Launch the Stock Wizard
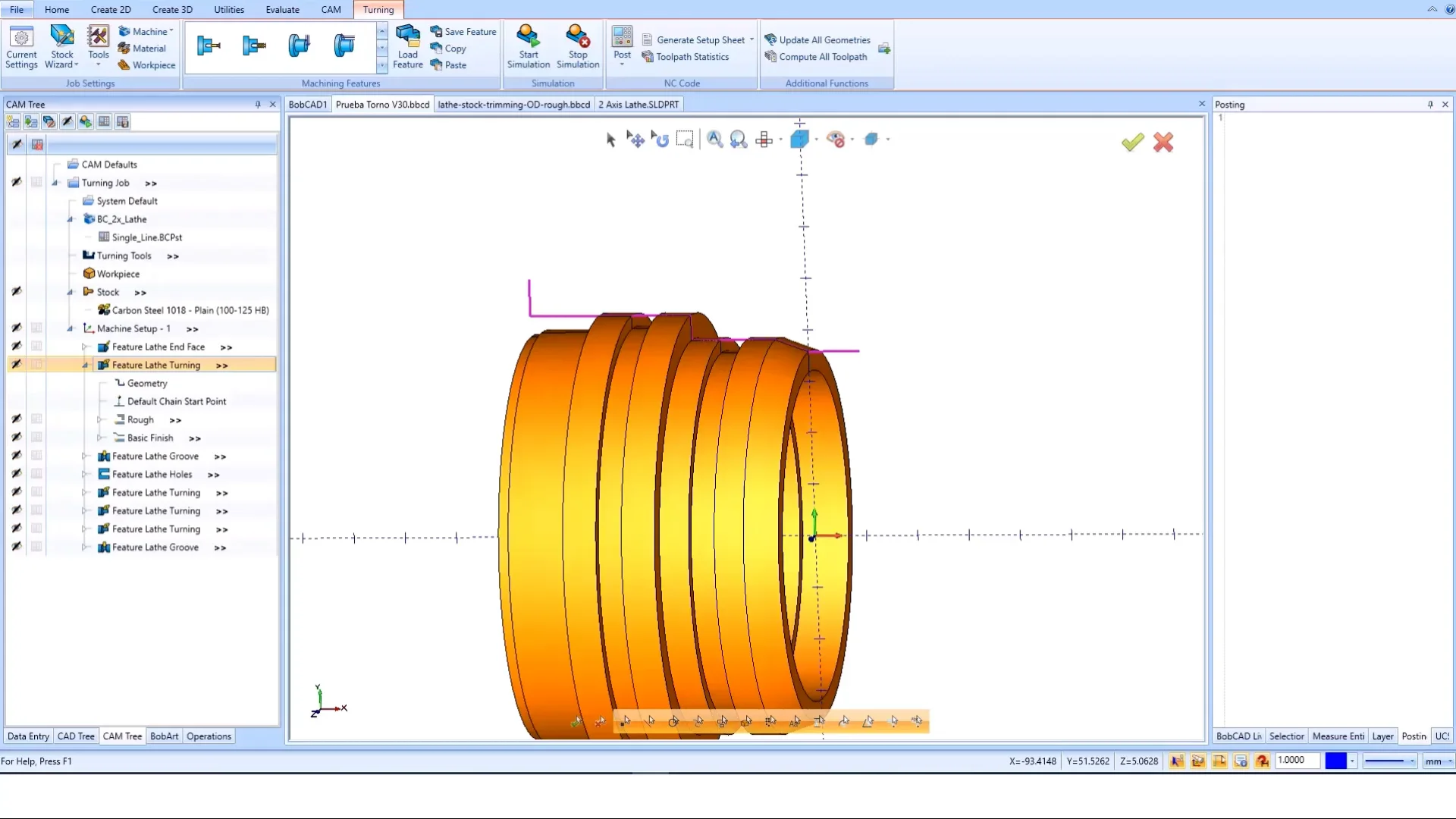 [x=62, y=47]
